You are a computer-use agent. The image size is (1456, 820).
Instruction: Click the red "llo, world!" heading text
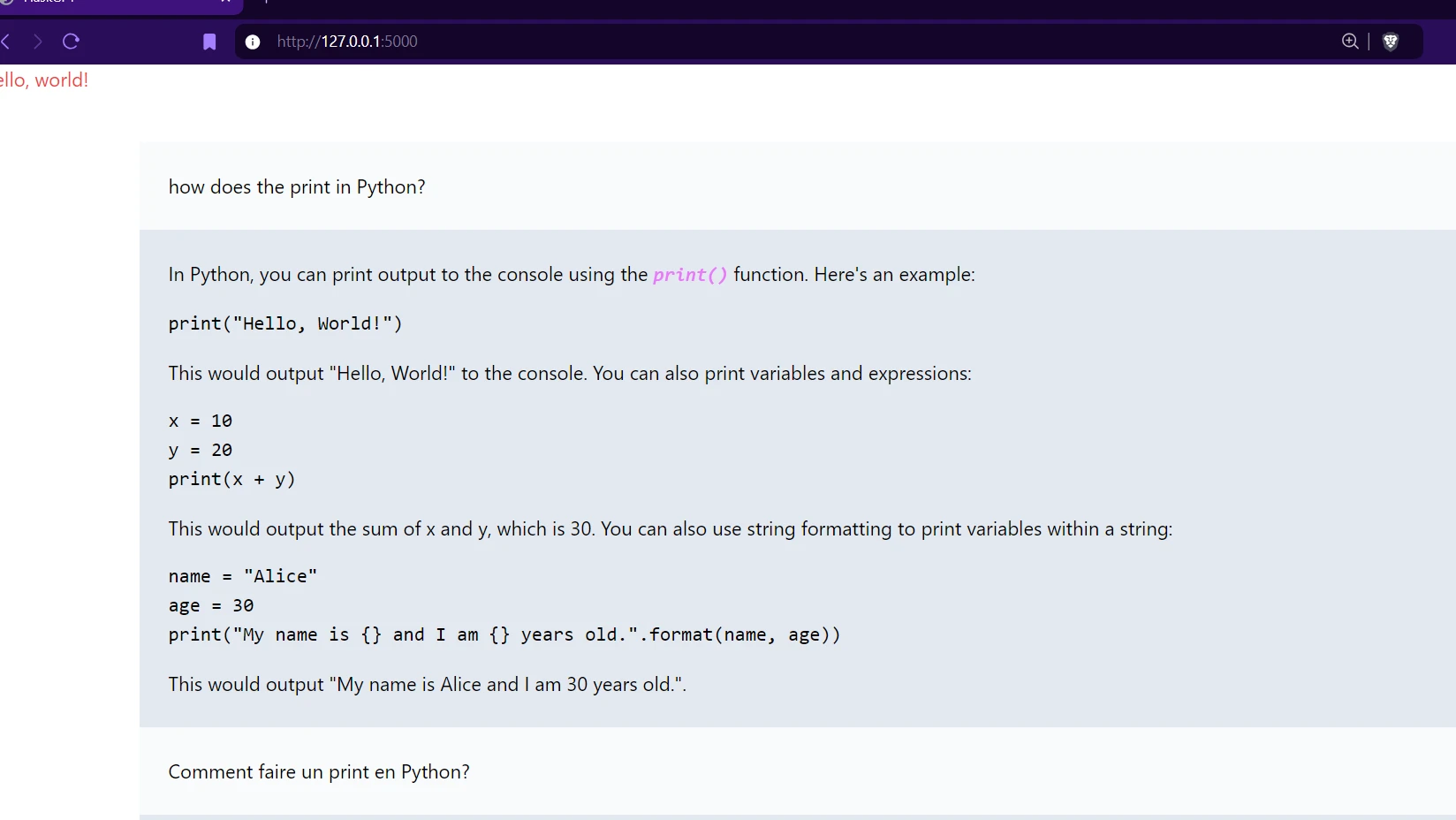[44, 80]
